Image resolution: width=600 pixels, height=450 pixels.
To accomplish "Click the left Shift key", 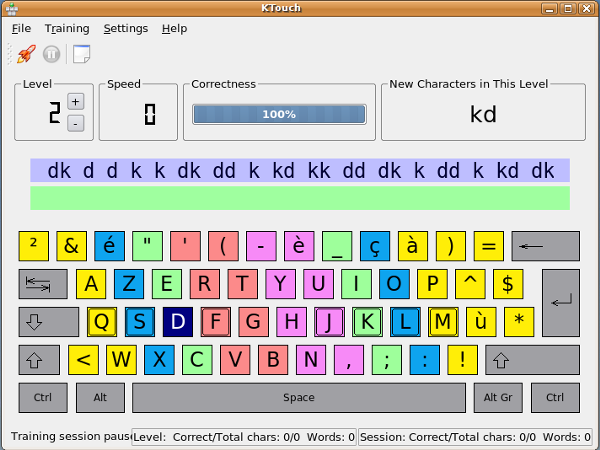I will tap(39, 360).
